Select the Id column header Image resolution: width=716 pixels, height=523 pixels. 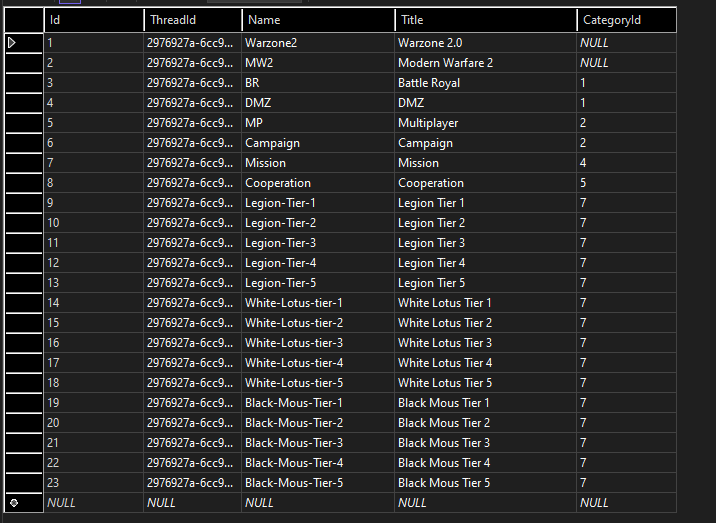pyautogui.click(x=94, y=20)
